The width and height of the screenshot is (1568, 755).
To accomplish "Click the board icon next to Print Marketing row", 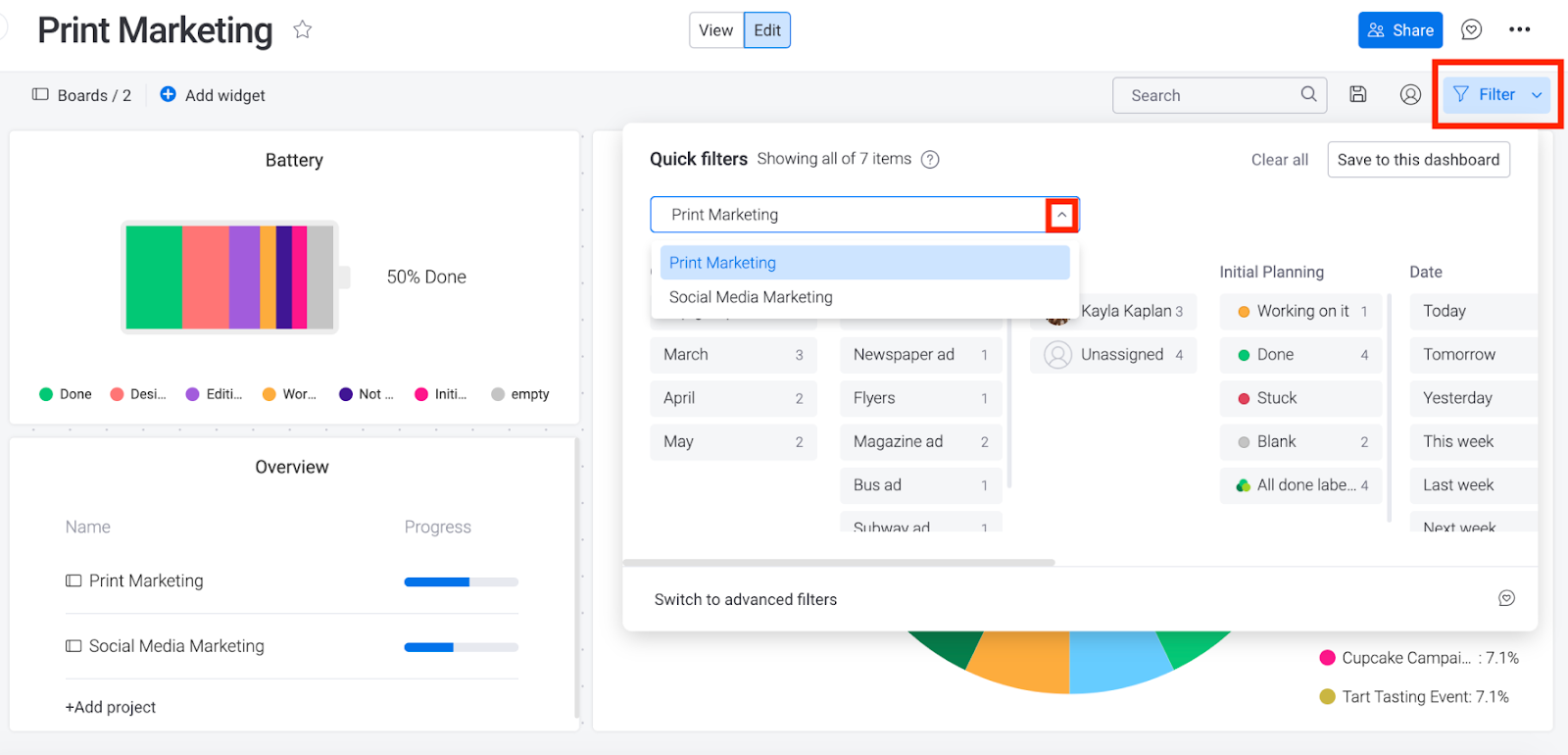I will tap(73, 581).
